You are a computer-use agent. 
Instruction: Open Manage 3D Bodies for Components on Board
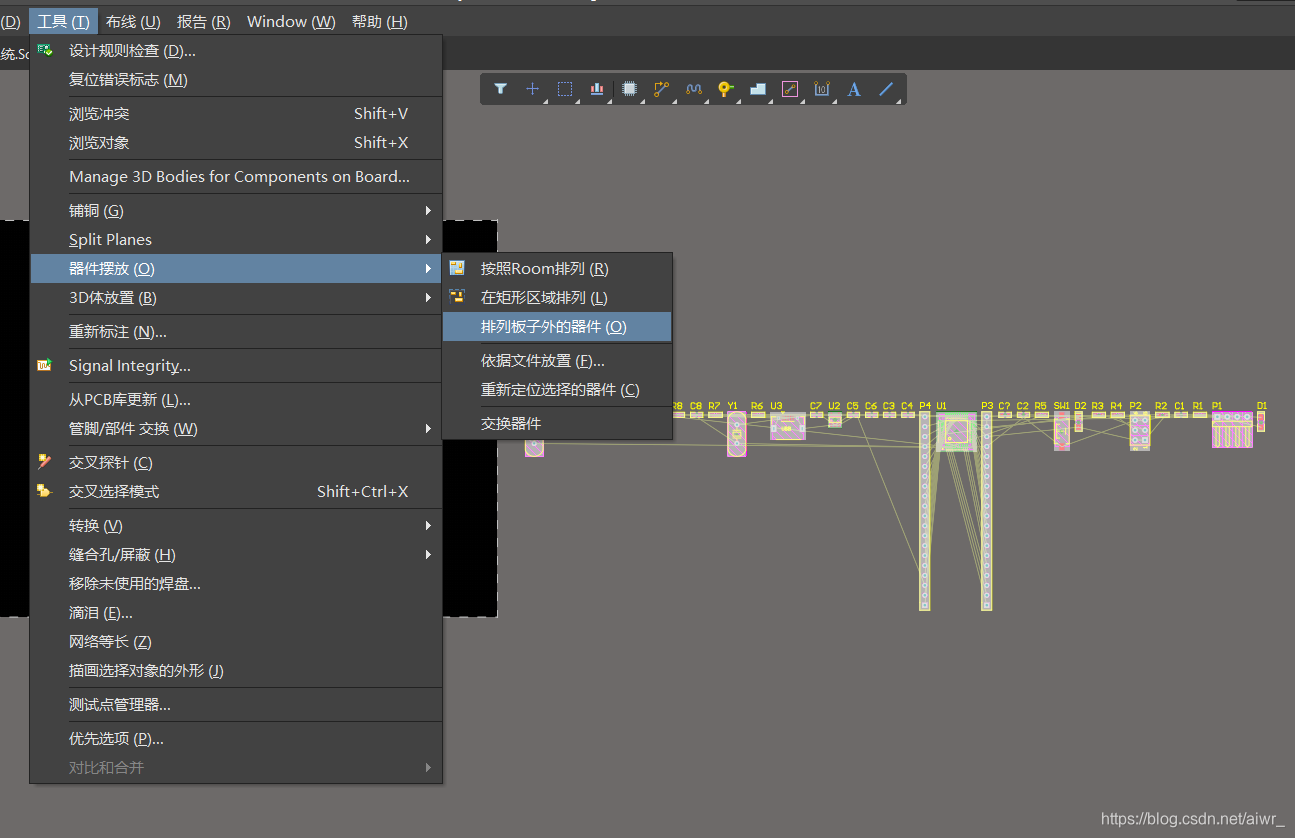click(x=236, y=176)
